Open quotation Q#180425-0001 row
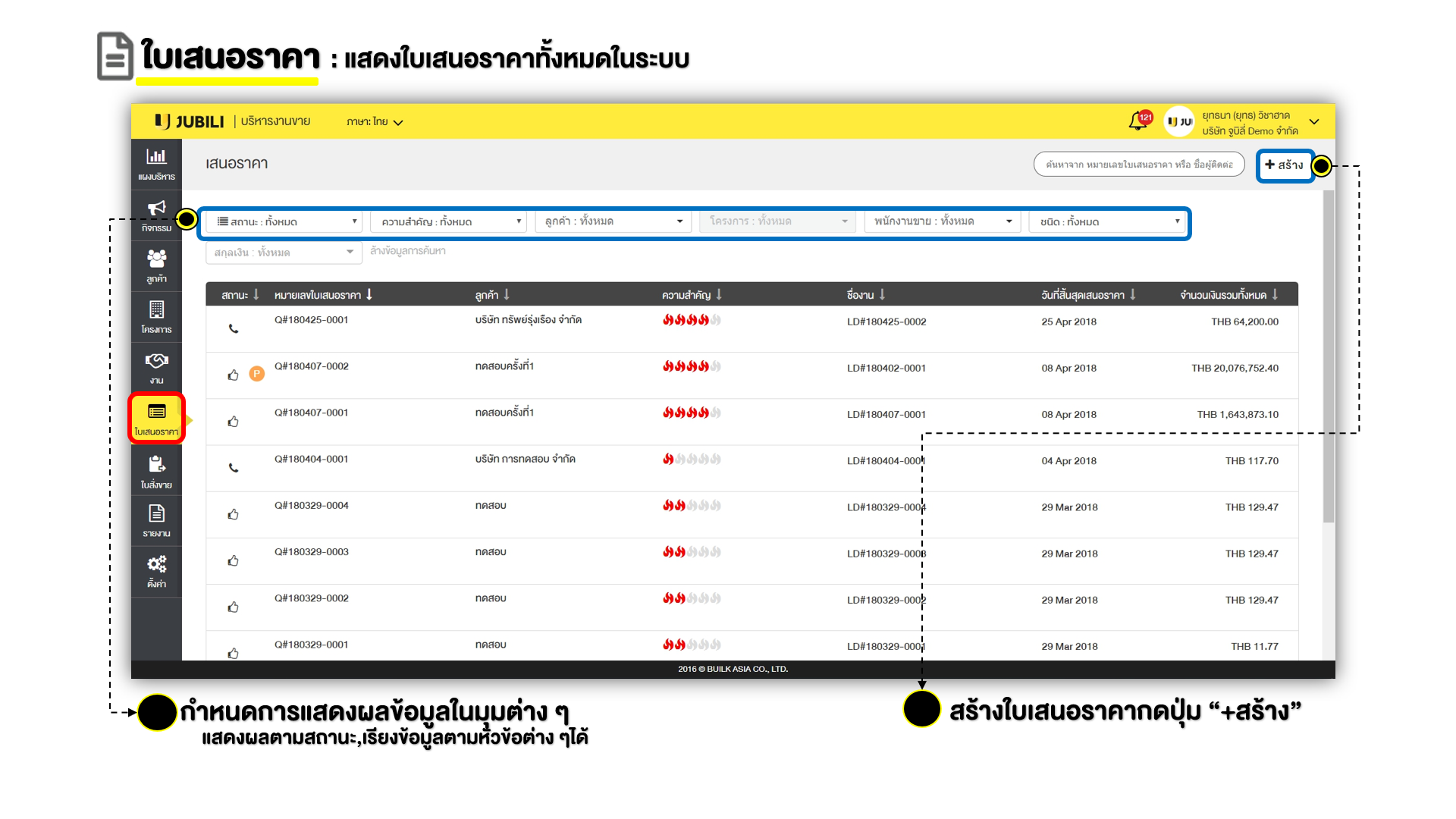 312,320
